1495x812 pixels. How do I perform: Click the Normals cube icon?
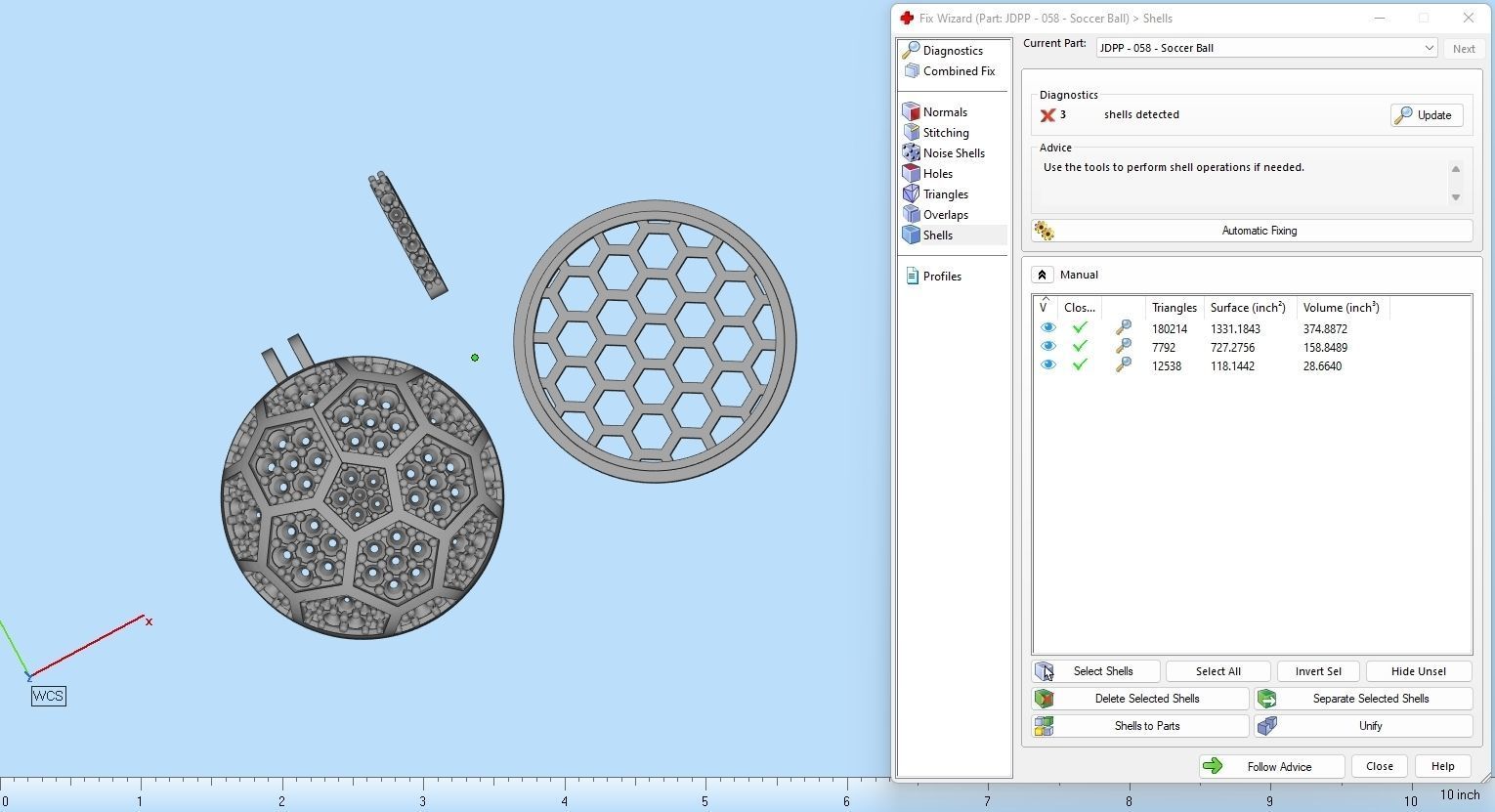(911, 112)
